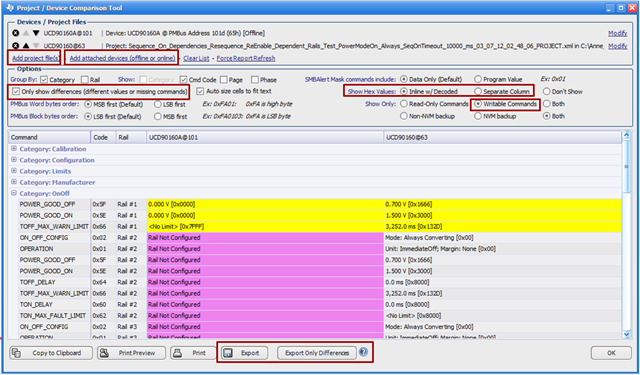This screenshot has width=640, height=375.
Task: Click Add project file(s) link
Action: click(36, 58)
